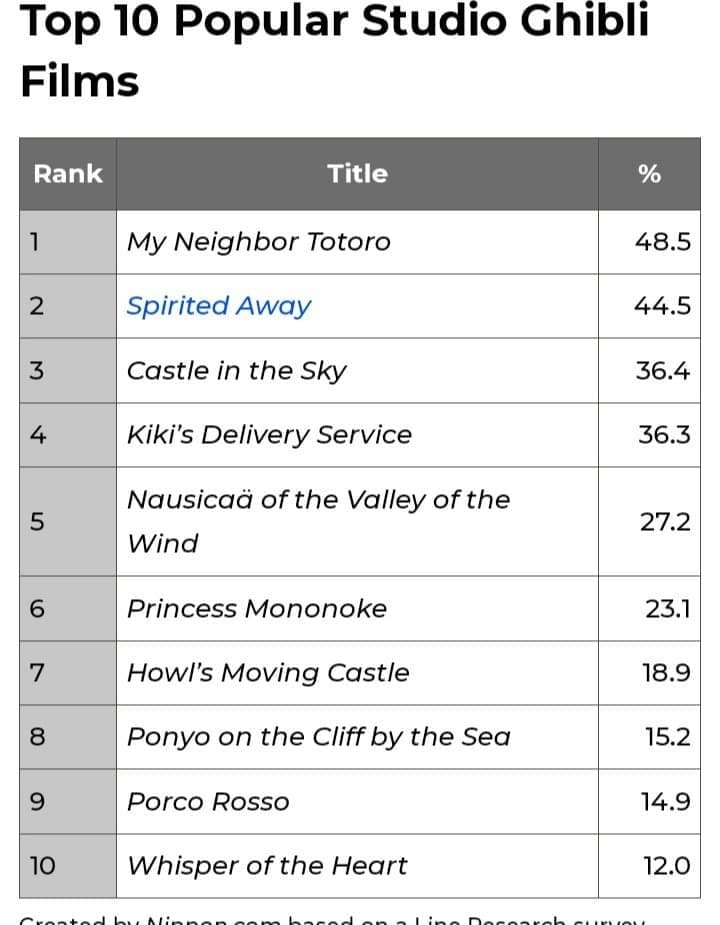
Task: Select the rank 1 cell
Action: click(x=35, y=242)
